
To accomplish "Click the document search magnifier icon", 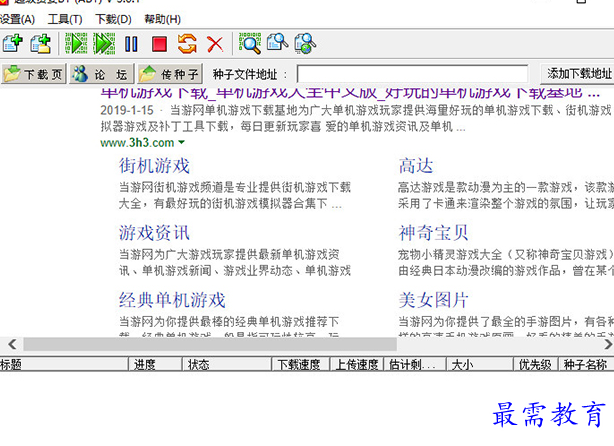I will tap(278, 43).
